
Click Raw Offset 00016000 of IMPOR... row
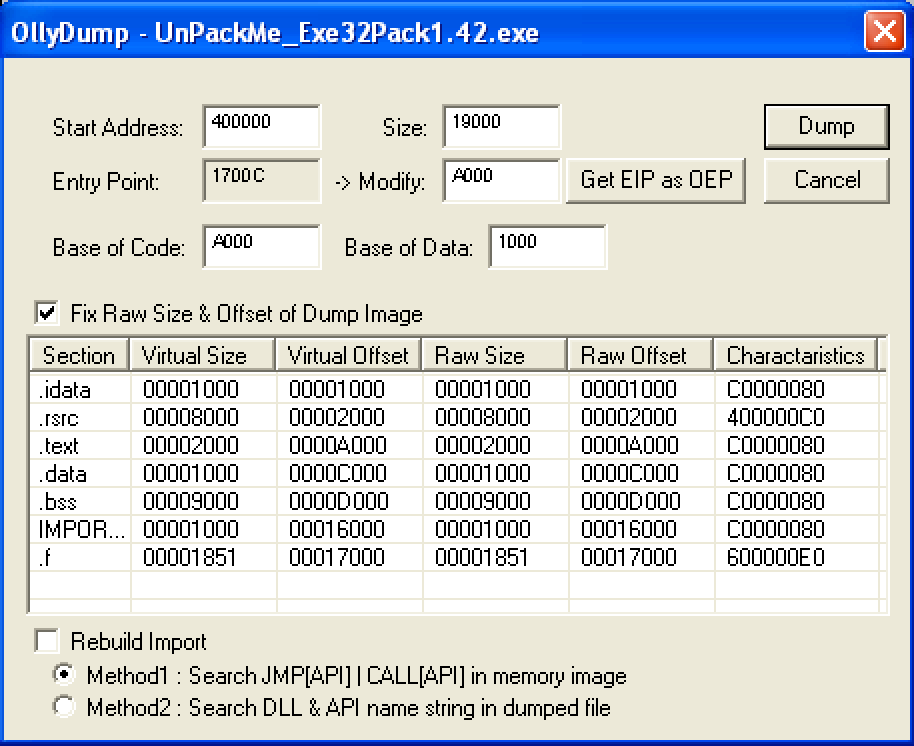(x=629, y=529)
